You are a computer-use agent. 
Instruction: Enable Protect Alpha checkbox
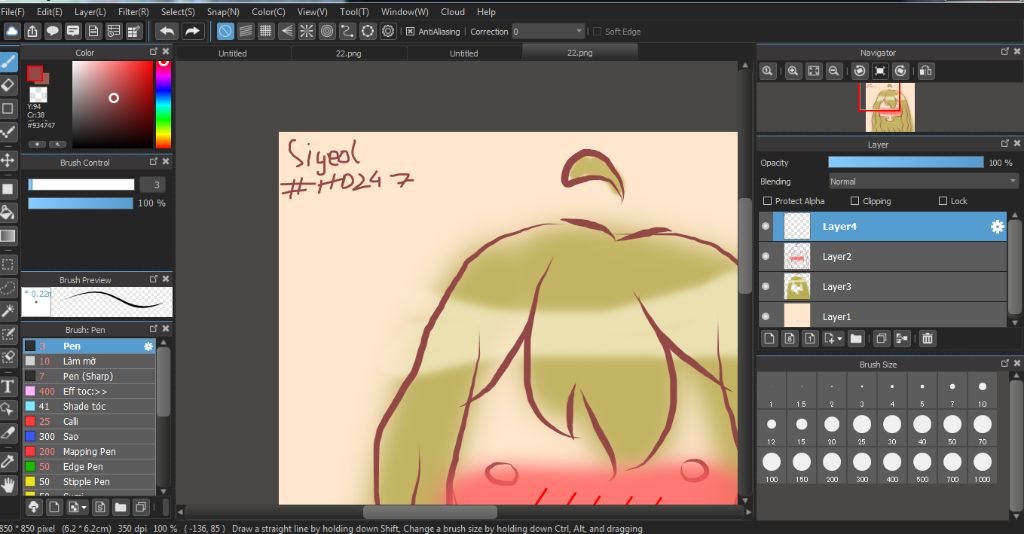[x=767, y=201]
